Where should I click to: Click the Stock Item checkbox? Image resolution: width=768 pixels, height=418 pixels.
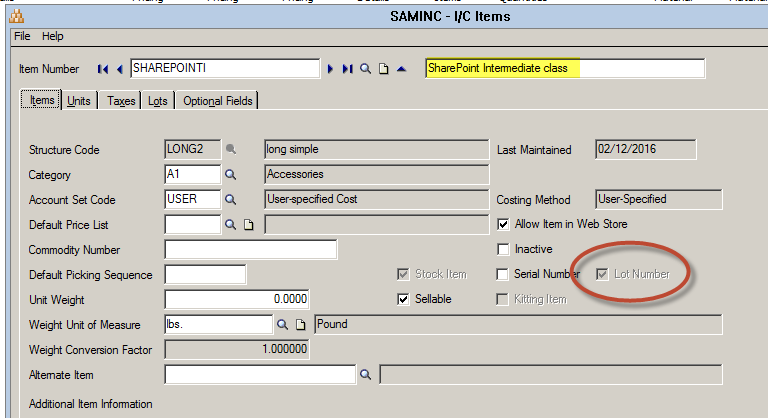(x=403, y=274)
